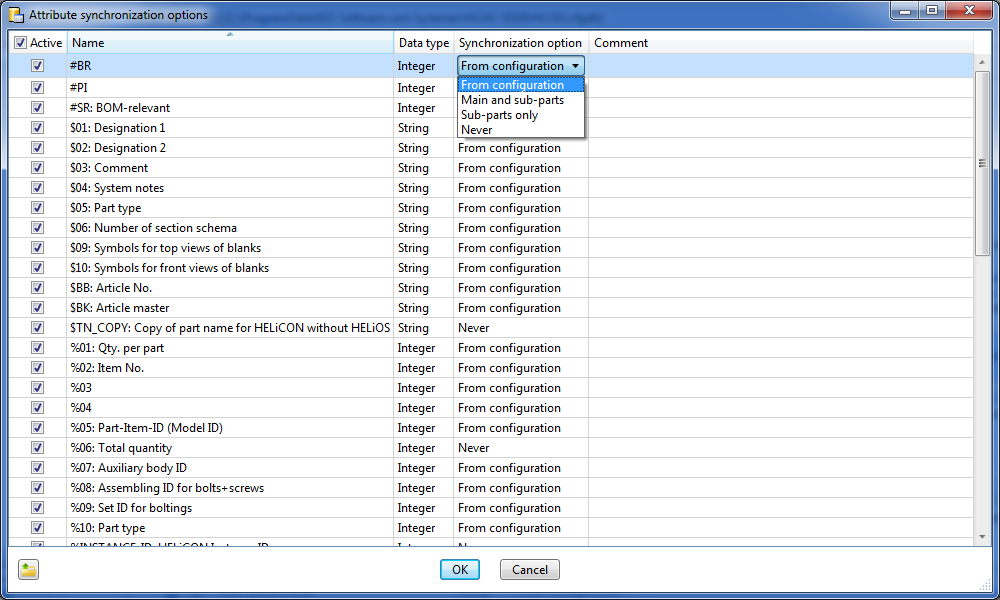Viewport: 1000px width, 600px height.
Task: Click the Synchronization option column header
Action: tap(521, 43)
